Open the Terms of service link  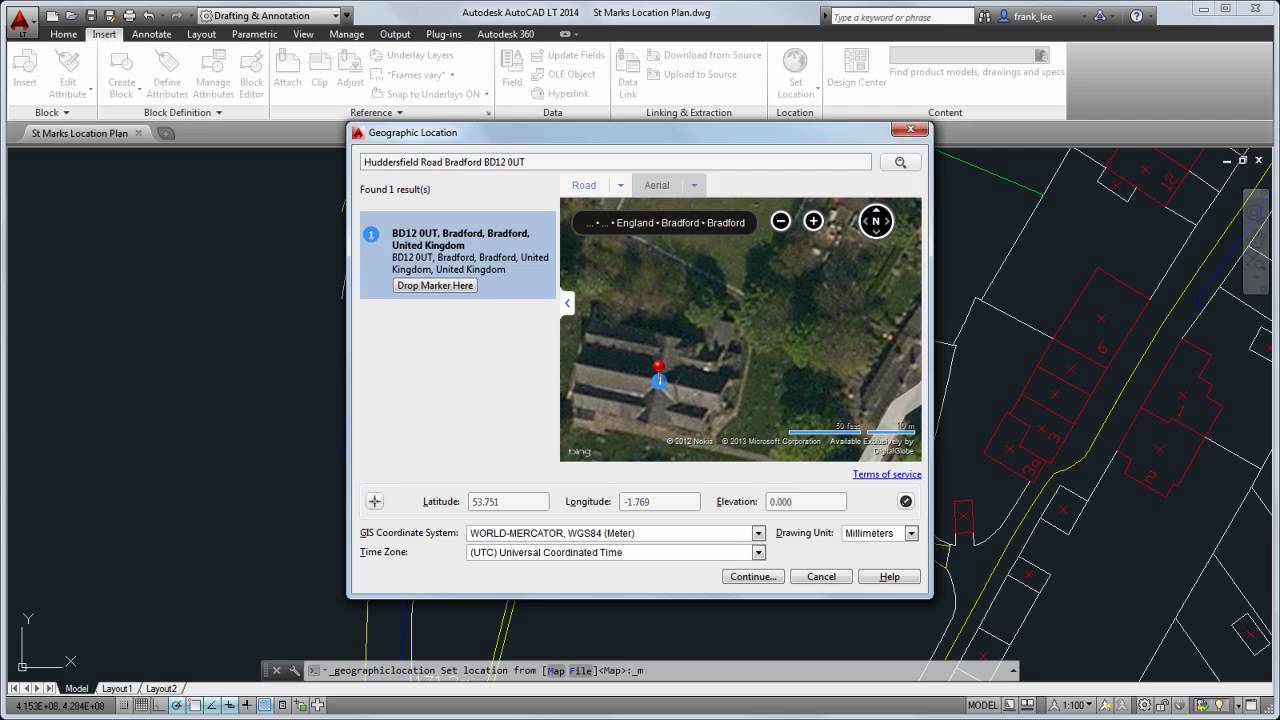click(887, 475)
